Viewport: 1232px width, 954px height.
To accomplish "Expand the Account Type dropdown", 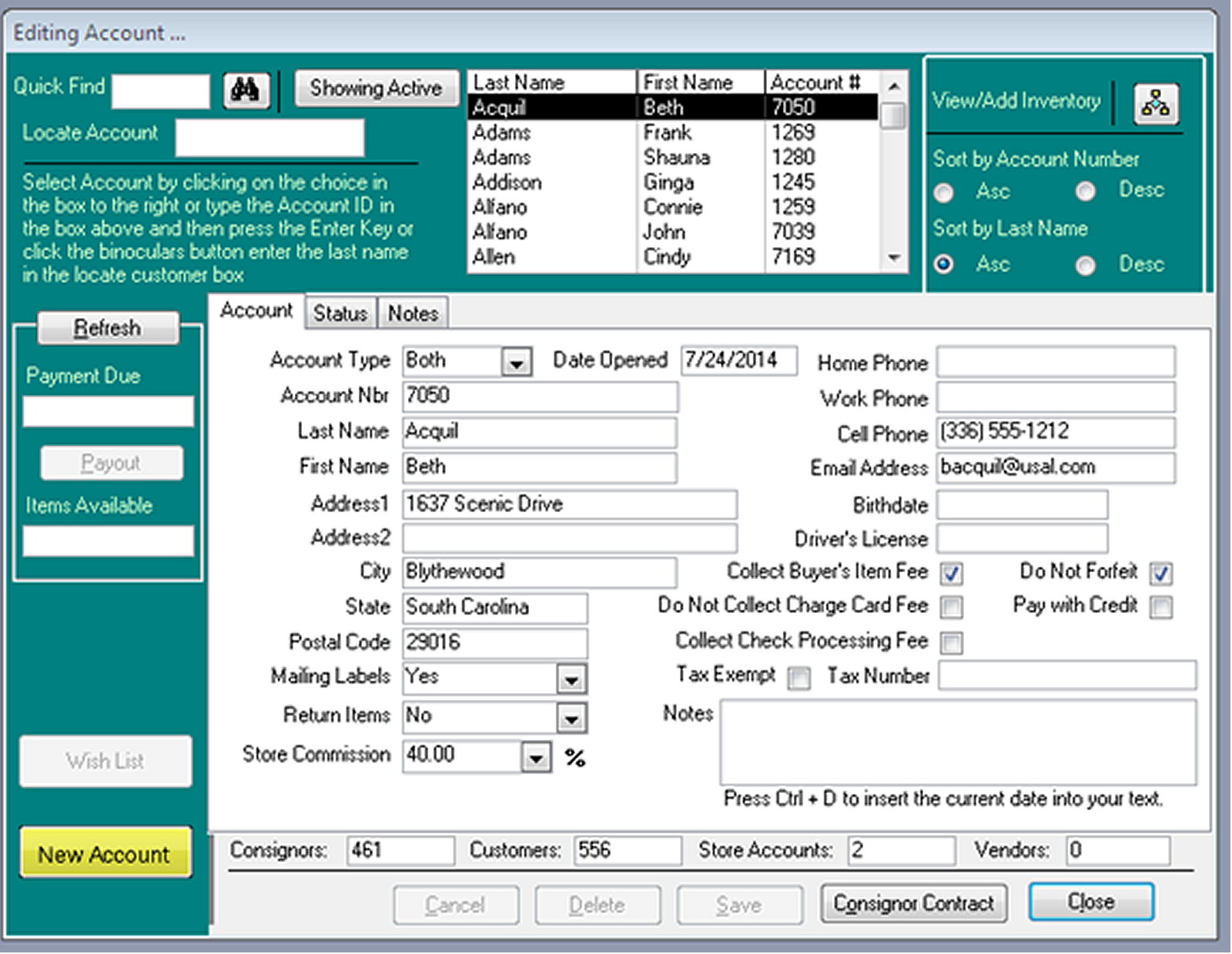I will coord(517,361).
